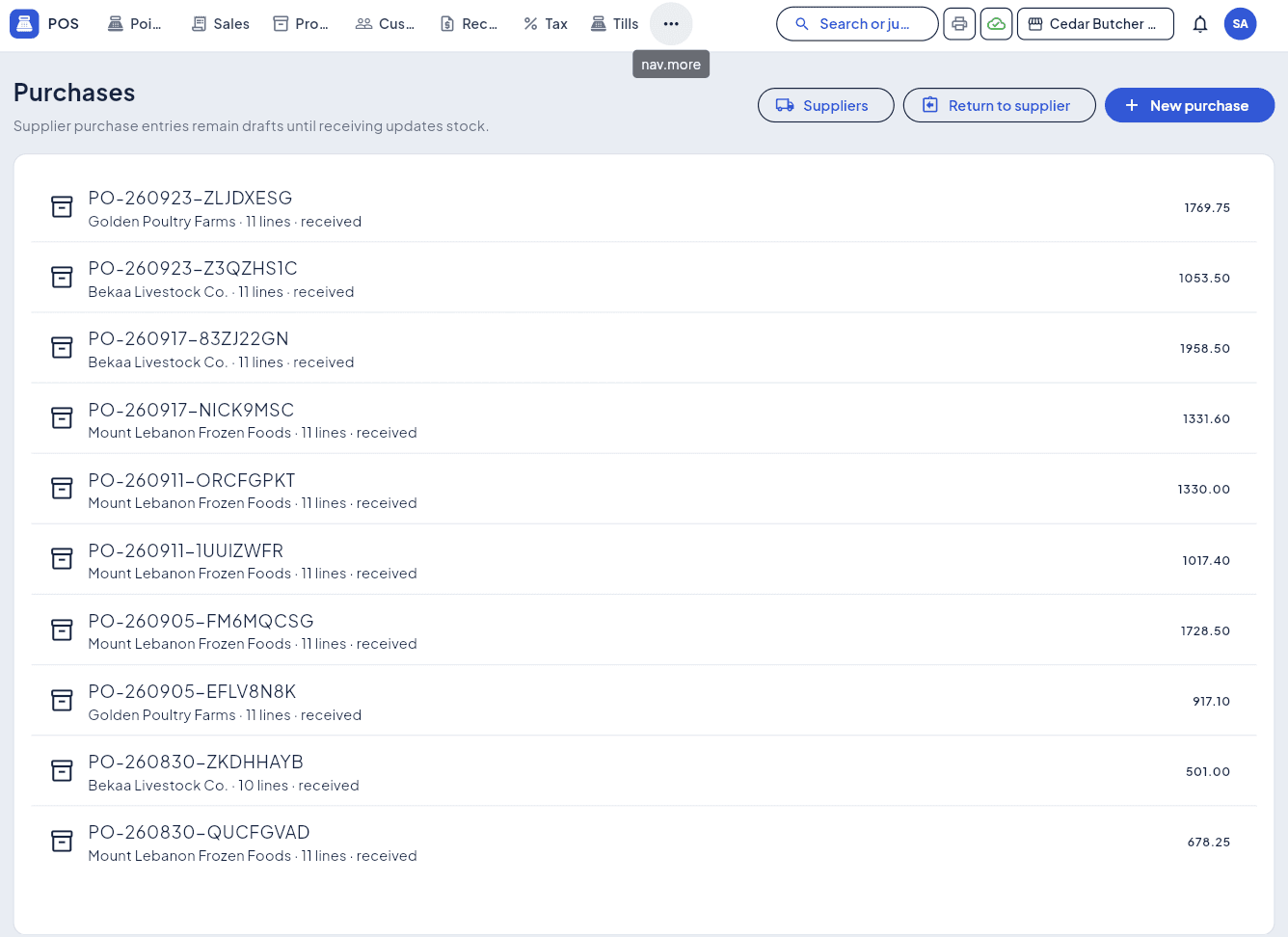Open purchase order PO-260917-83ZJ22GN

pyautogui.click(x=644, y=348)
